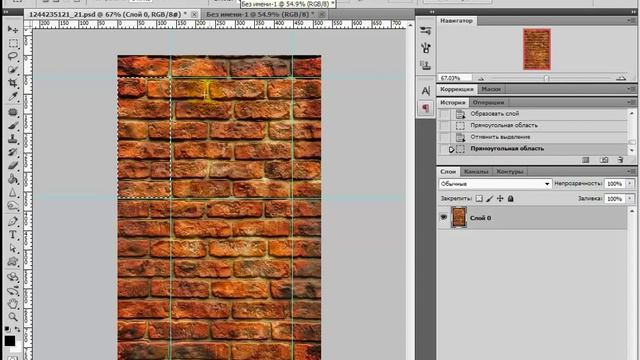Open the Paragraph panel icon
This screenshot has width=640, height=360.
(x=426, y=108)
